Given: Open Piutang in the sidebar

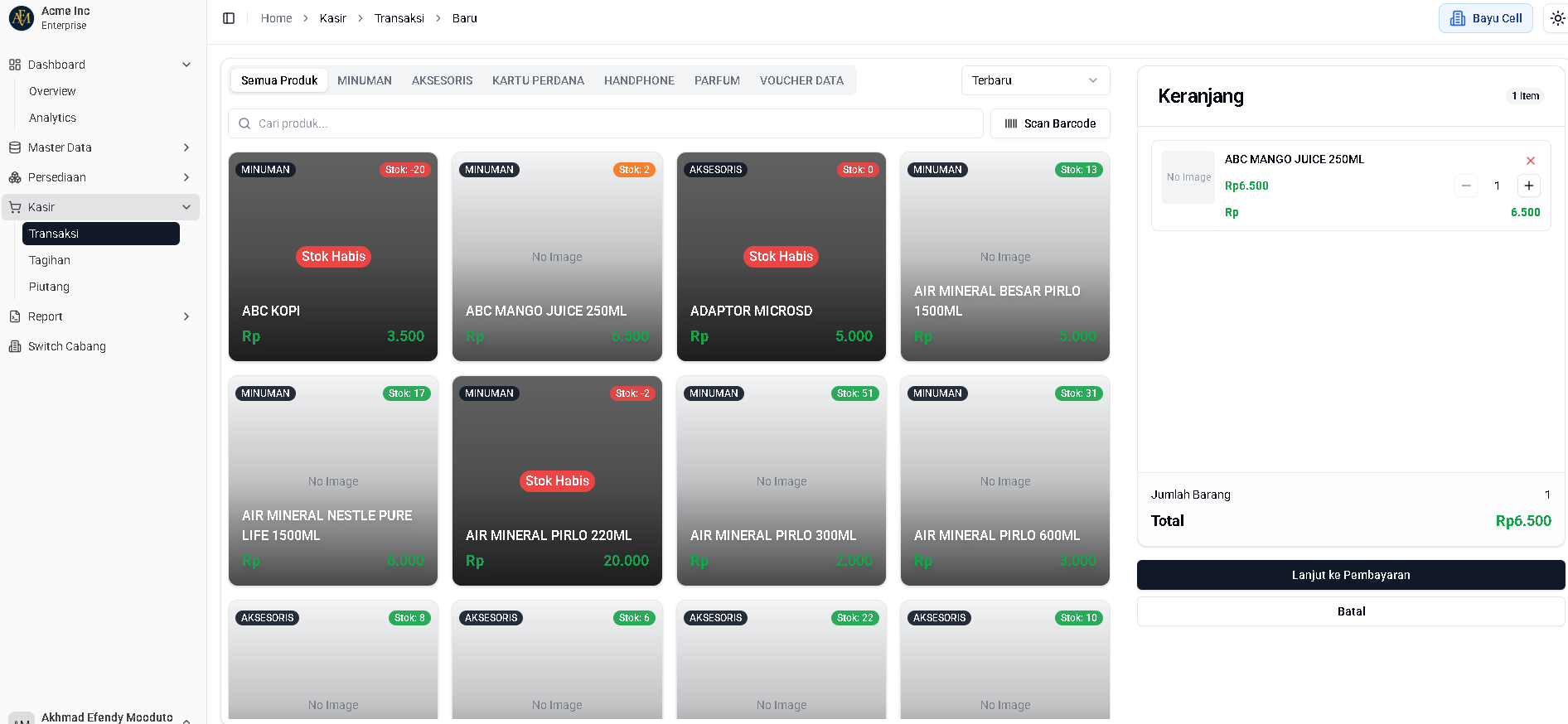Looking at the screenshot, I should tap(49, 287).
